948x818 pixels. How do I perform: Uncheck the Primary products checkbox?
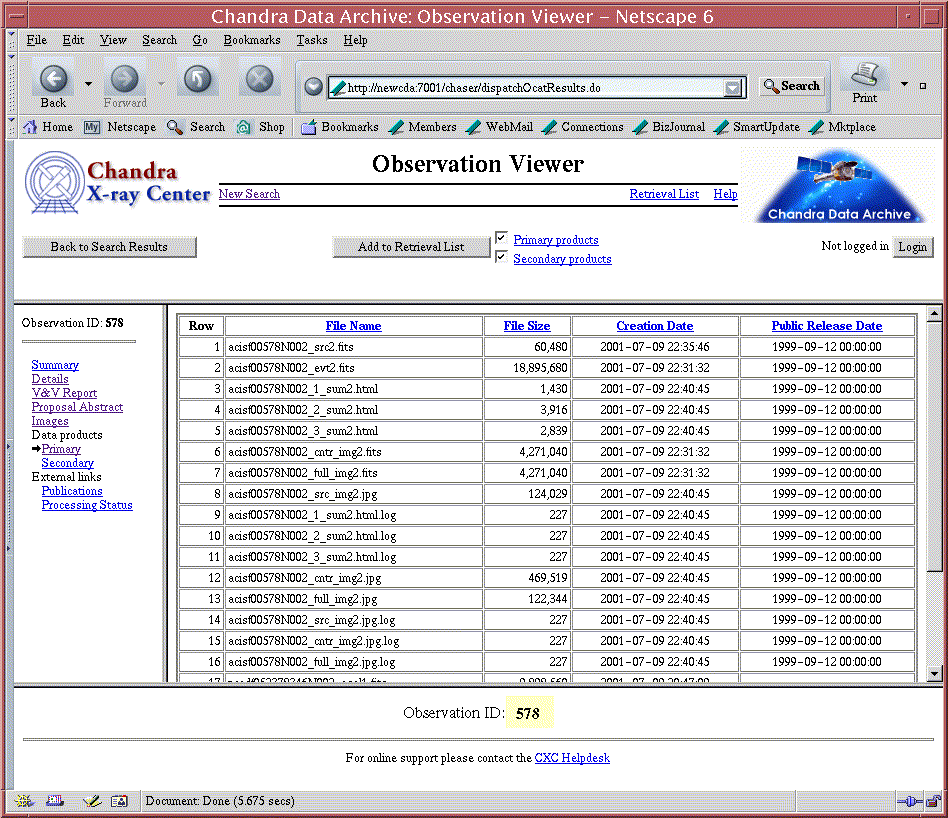tap(501, 238)
